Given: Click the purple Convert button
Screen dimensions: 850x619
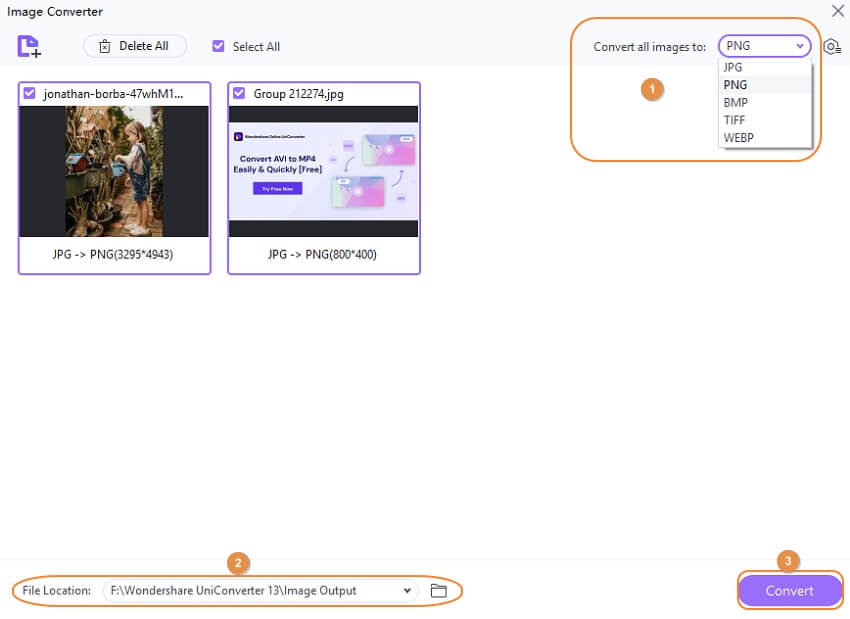Looking at the screenshot, I should pos(789,590).
